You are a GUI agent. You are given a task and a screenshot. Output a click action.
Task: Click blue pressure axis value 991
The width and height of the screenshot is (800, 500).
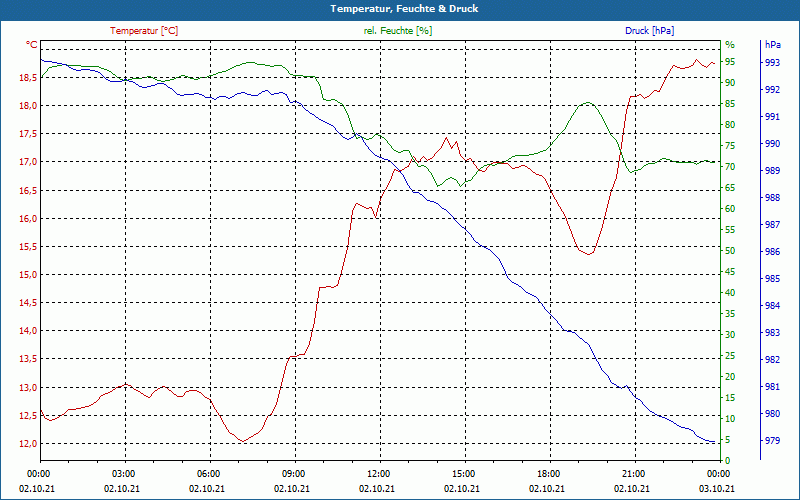(772, 117)
